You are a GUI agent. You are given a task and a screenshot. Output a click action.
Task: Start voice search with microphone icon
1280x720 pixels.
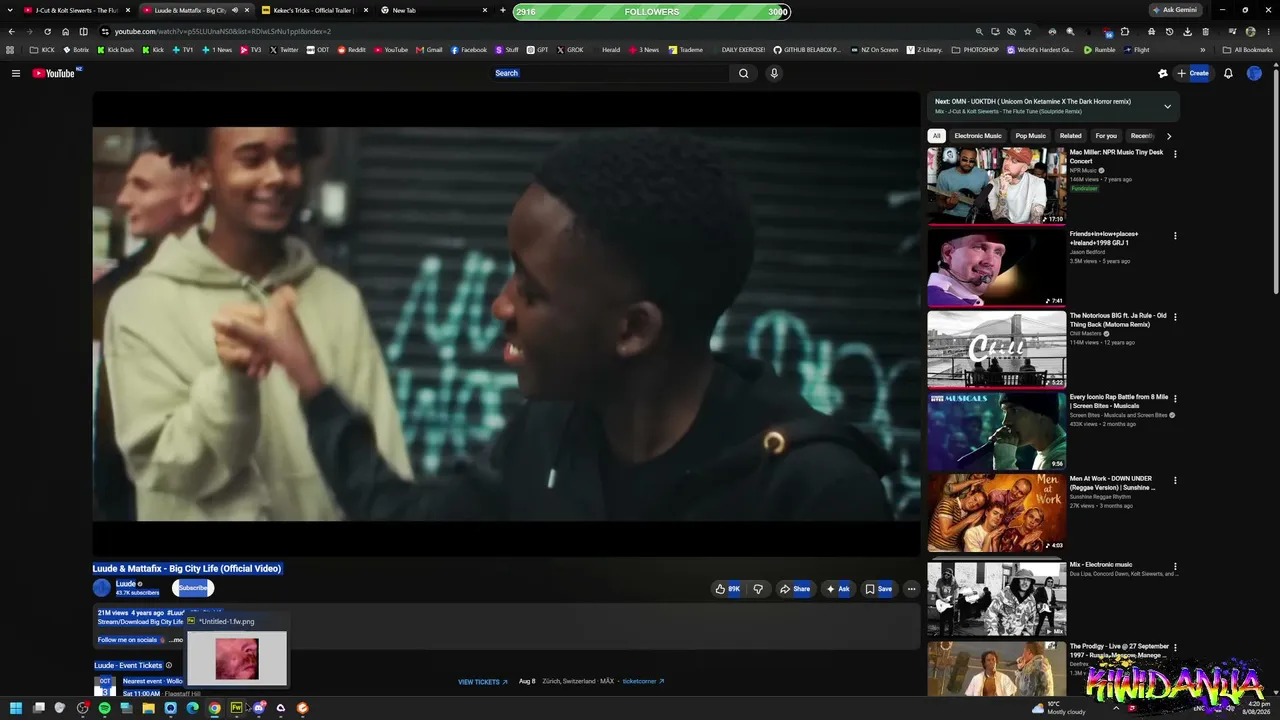click(x=774, y=73)
